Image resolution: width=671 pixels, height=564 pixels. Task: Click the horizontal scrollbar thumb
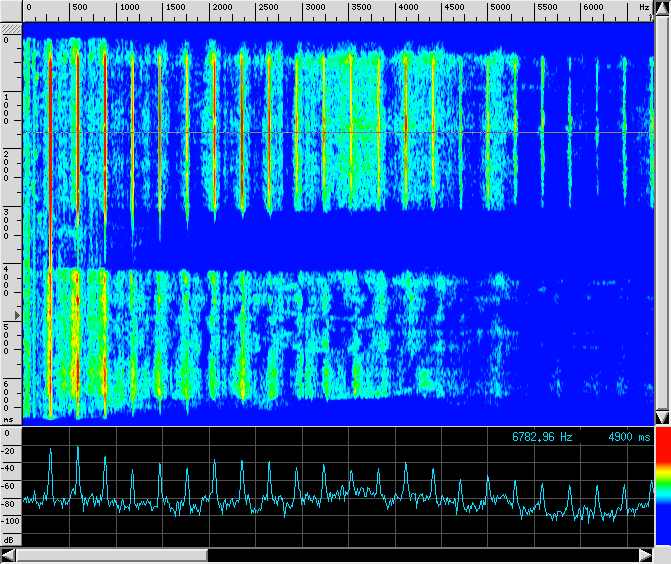tap(110, 555)
